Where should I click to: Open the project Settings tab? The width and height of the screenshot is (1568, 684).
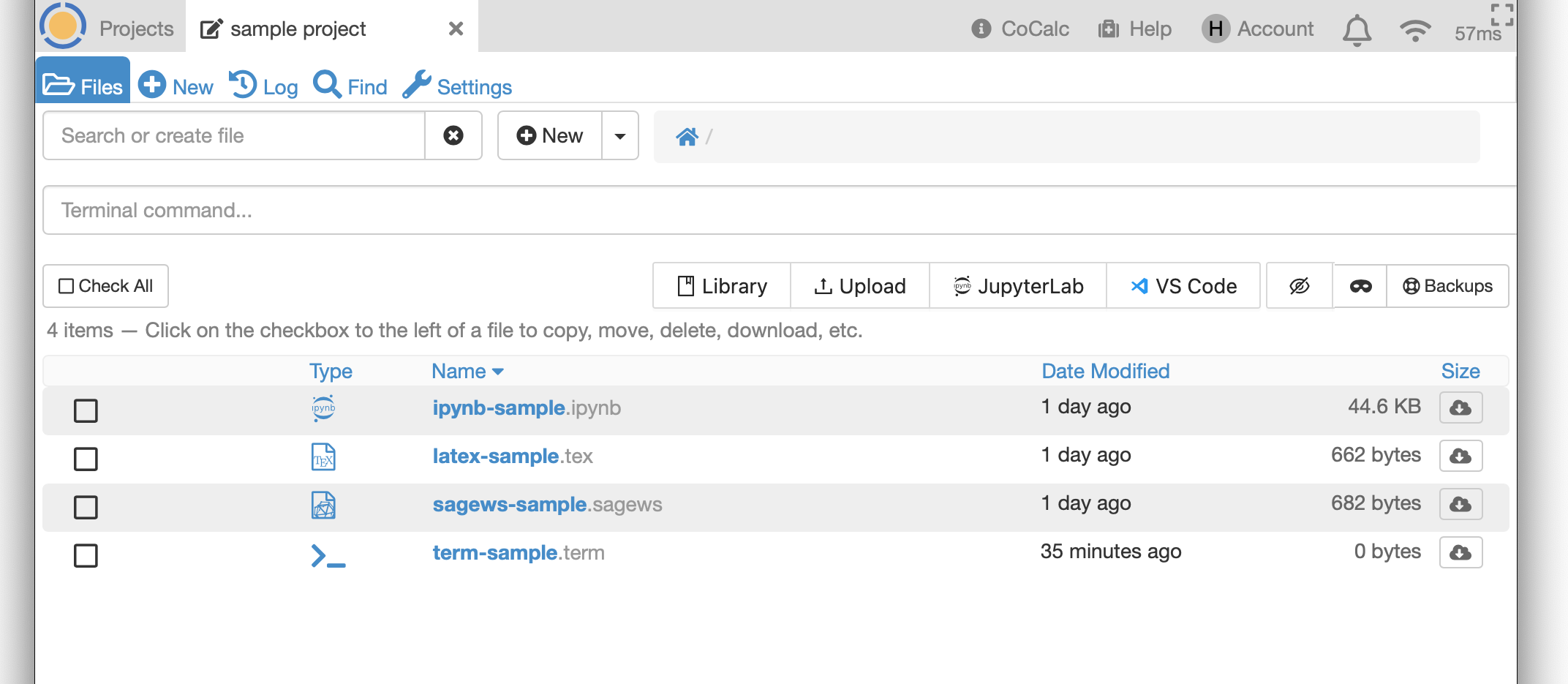click(458, 86)
